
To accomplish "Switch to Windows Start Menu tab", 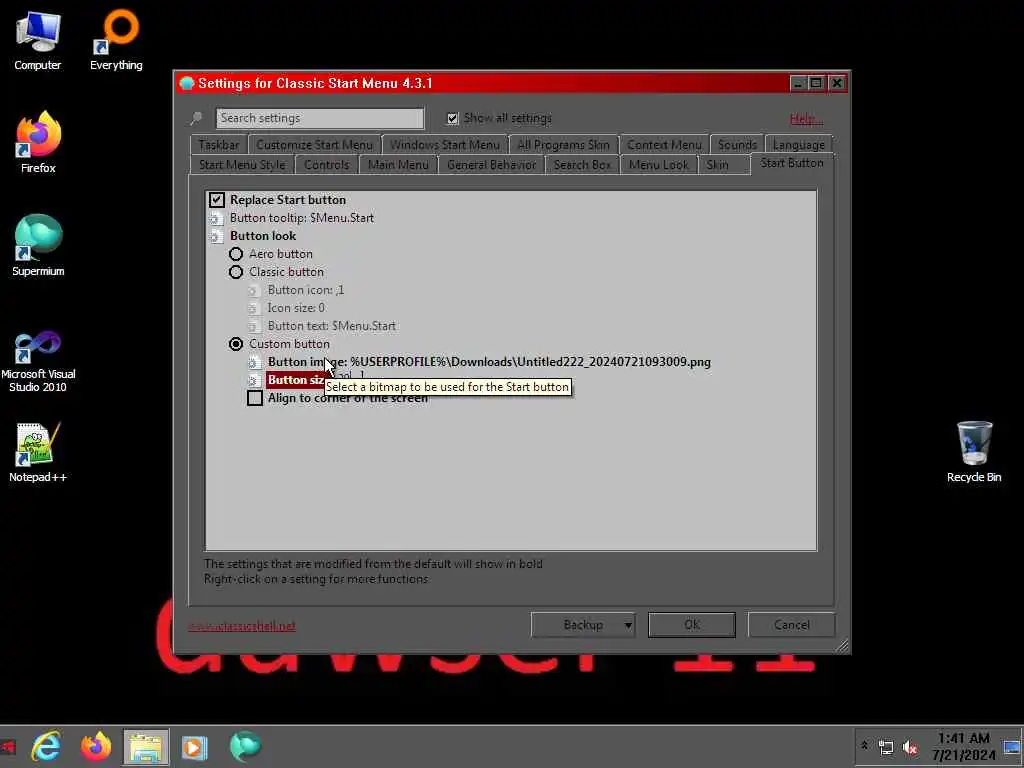I will click(x=444, y=144).
